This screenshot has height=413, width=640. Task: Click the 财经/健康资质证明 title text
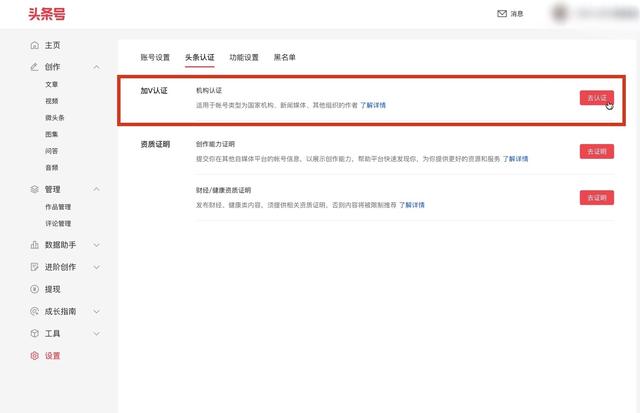(224, 190)
